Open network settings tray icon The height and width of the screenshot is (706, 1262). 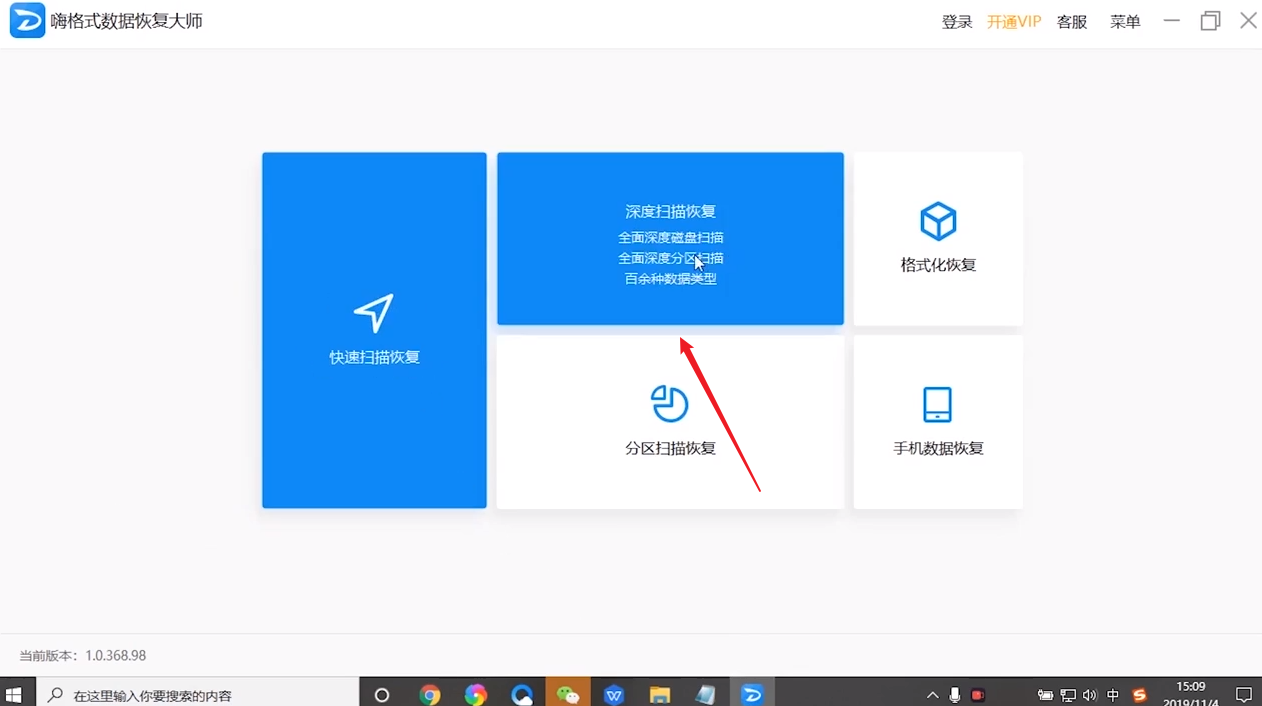(x=1068, y=695)
